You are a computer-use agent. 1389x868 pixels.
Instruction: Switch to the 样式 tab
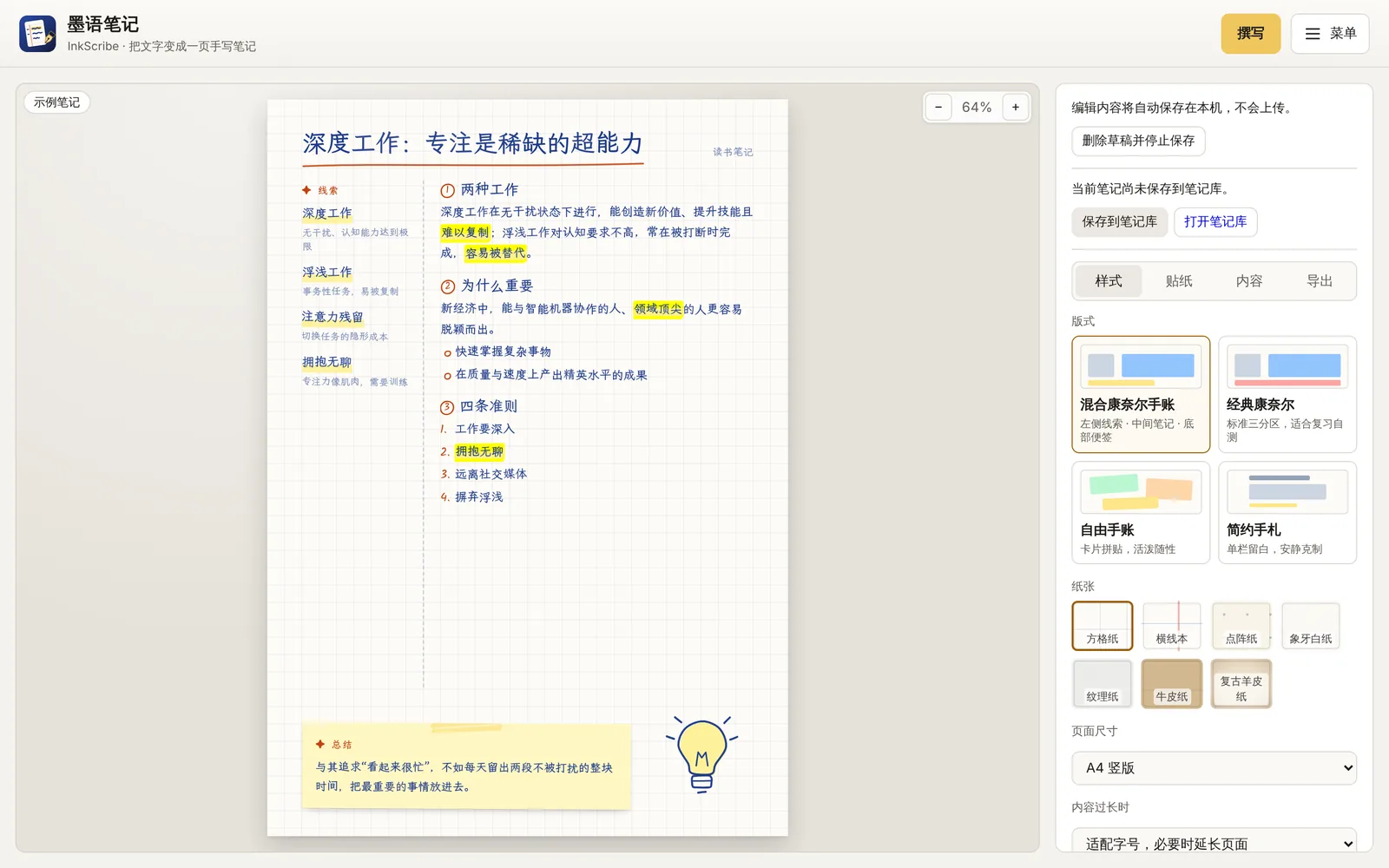click(1108, 281)
